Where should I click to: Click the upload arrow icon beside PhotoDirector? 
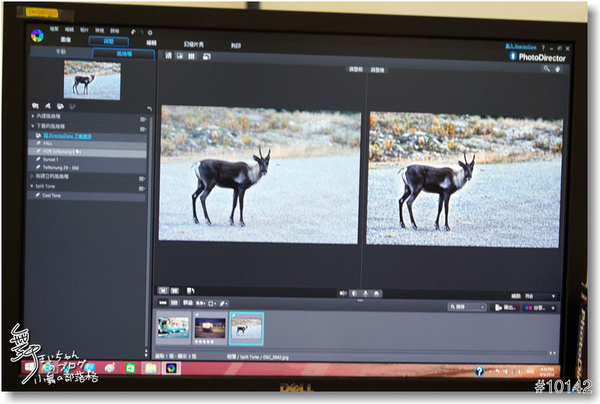(513, 56)
